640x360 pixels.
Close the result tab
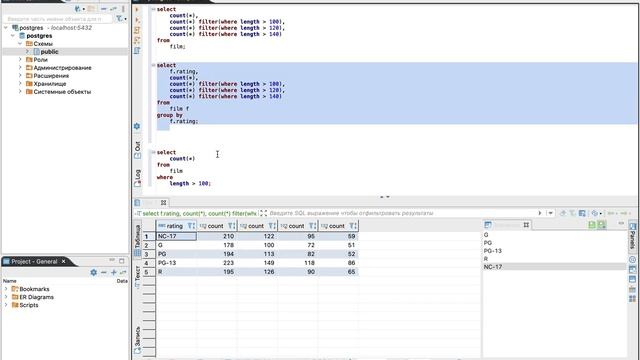[x=163, y=203]
